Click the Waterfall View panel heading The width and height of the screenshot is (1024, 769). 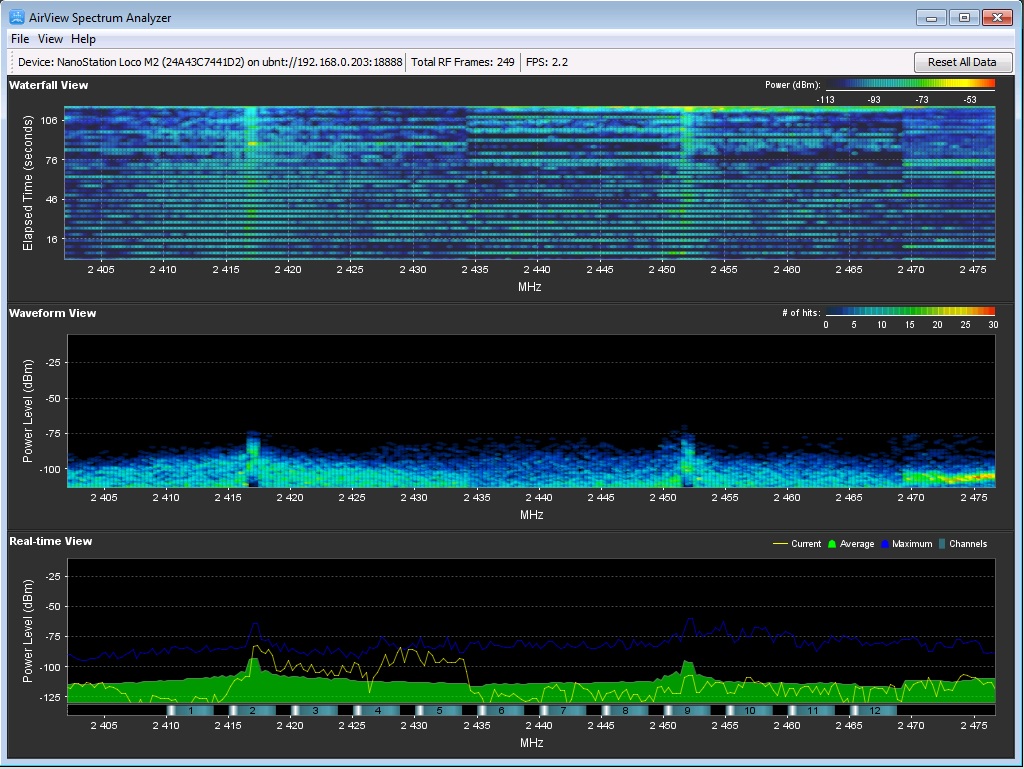[x=49, y=85]
